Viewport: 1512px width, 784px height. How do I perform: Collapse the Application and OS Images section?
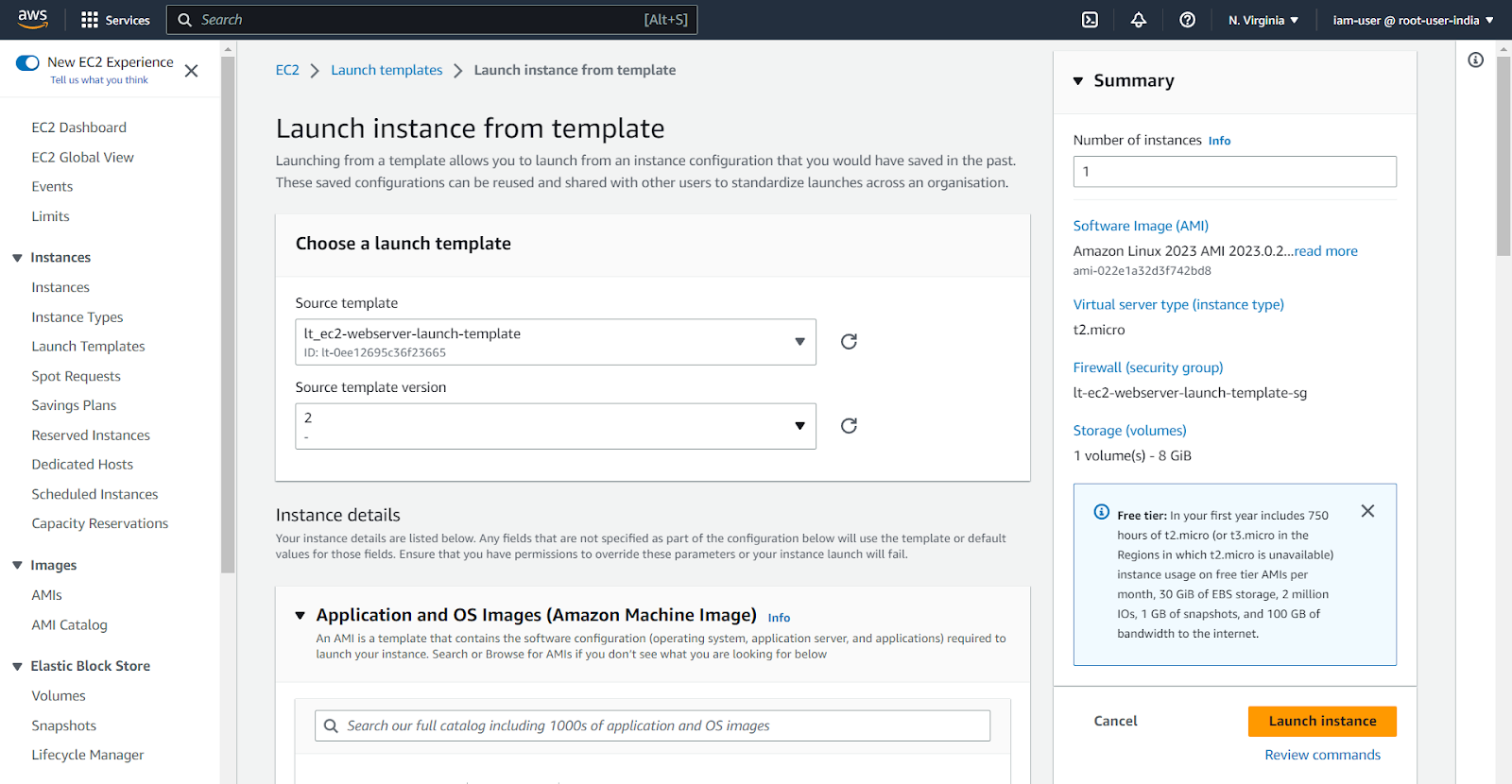[300, 616]
